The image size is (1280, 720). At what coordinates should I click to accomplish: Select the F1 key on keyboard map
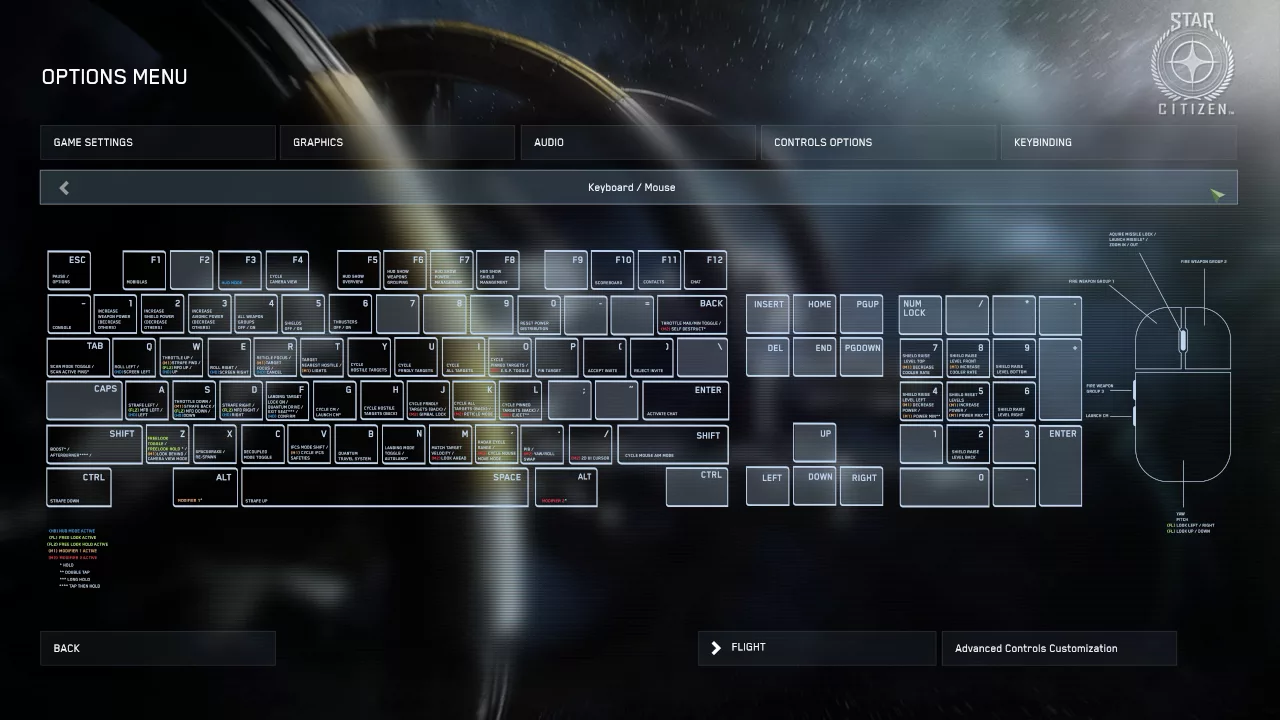144,270
